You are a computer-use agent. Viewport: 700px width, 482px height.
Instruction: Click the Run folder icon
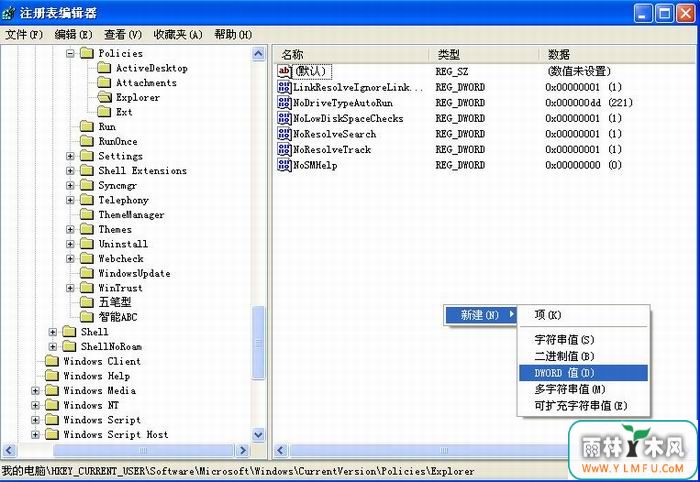coord(87,127)
